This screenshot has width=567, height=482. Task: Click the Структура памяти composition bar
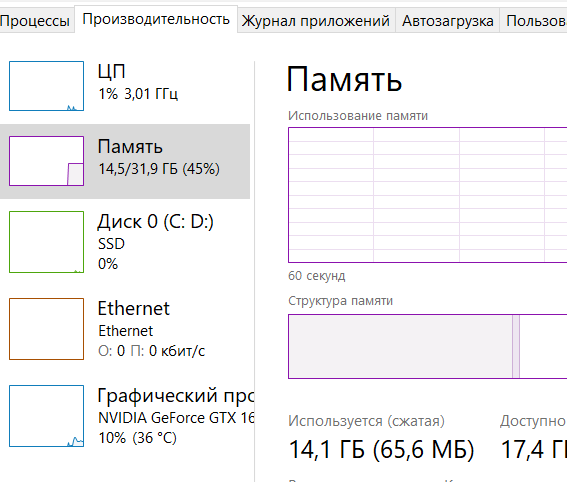click(x=427, y=346)
